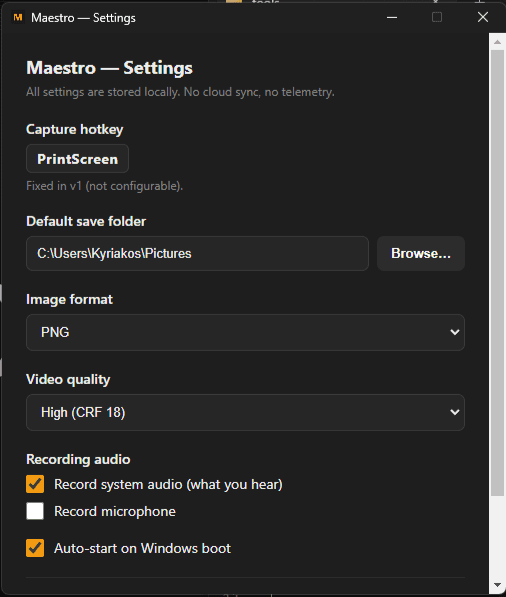Click the Maestro app icon in title bar
Screen dimensions: 506x597
coord(18,18)
